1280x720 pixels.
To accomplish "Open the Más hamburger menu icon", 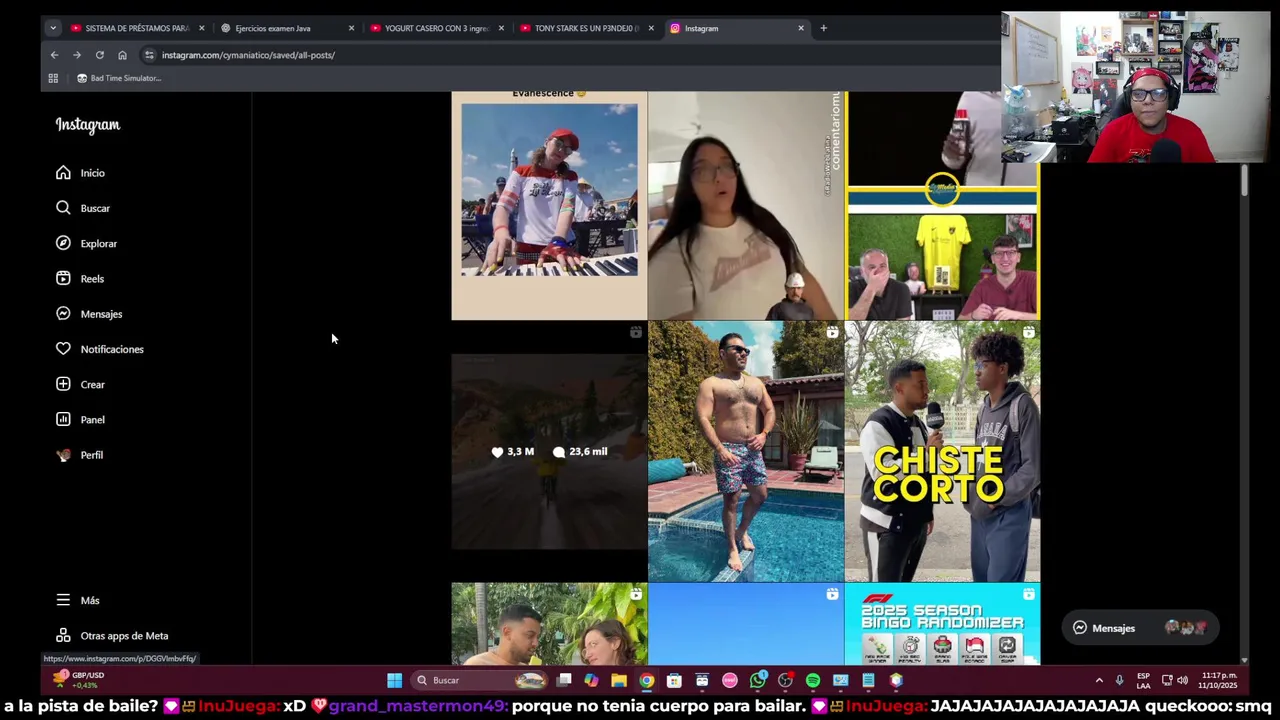I will (63, 600).
